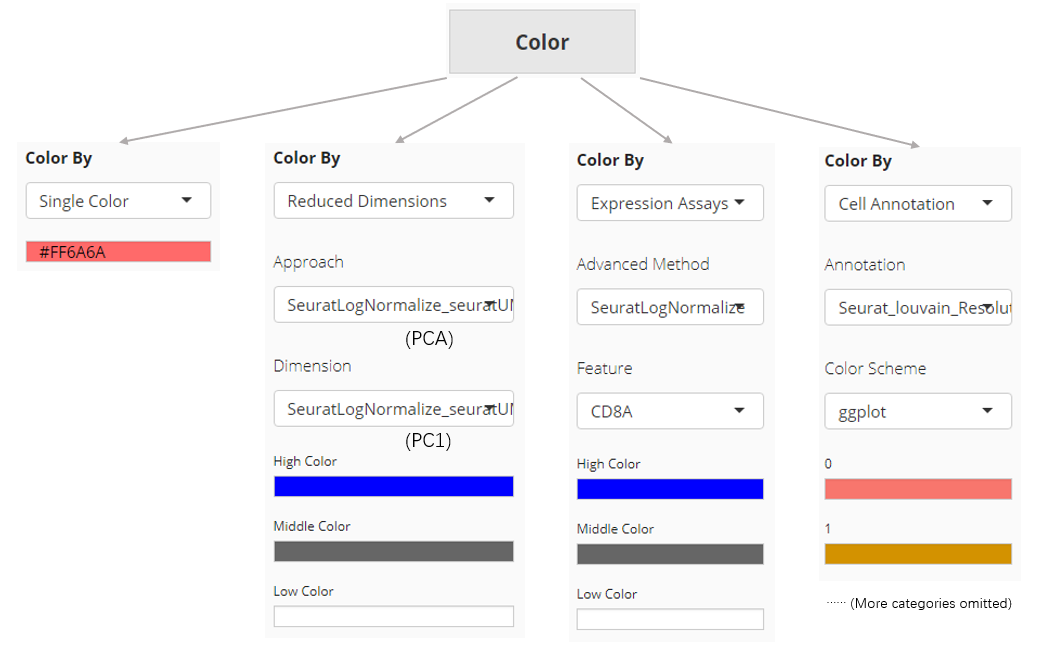This screenshot has height=649, width=1041.
Task: Choose High Color blue swatch under Expression Assays
Action: point(670,489)
